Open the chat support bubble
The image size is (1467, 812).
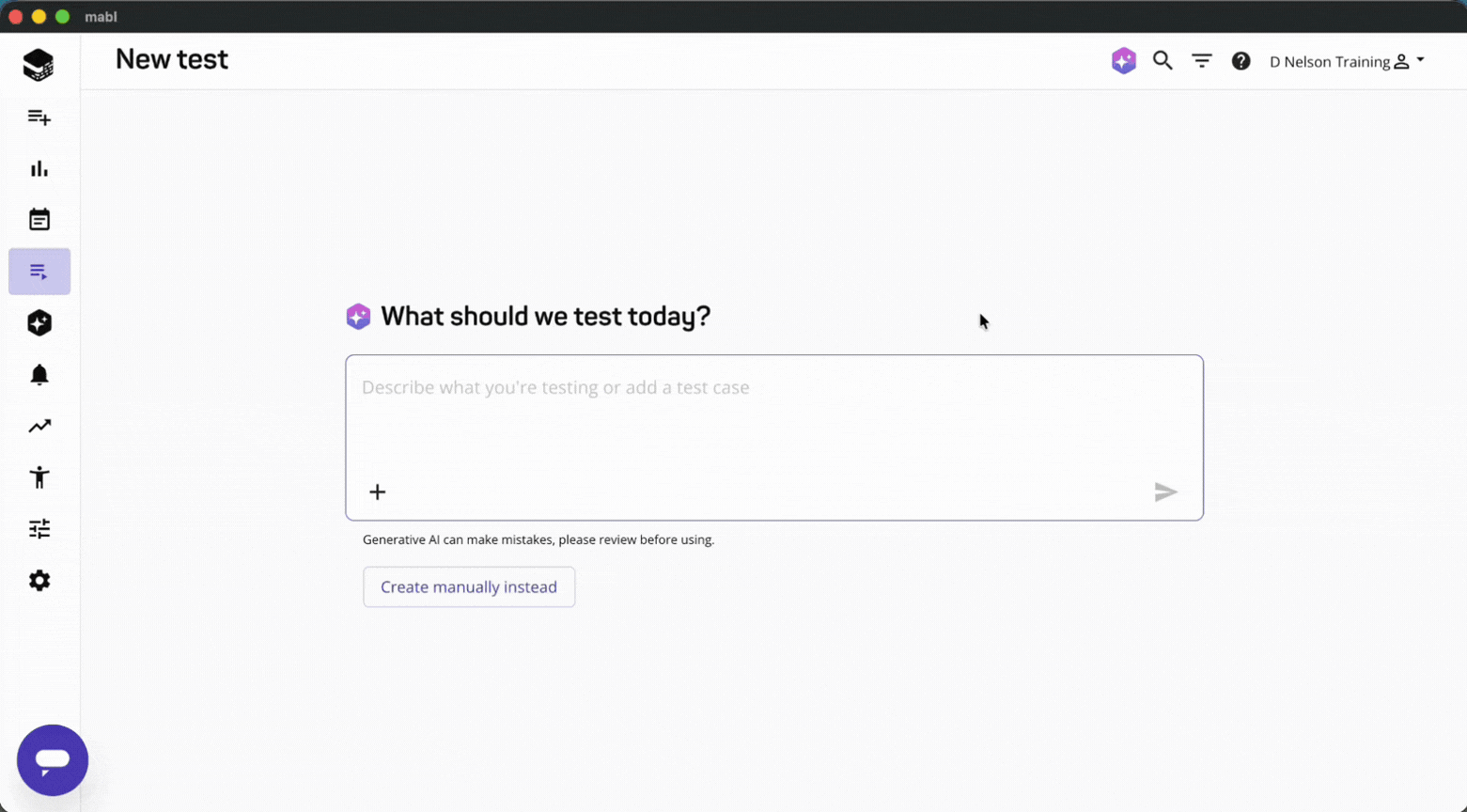tap(53, 759)
